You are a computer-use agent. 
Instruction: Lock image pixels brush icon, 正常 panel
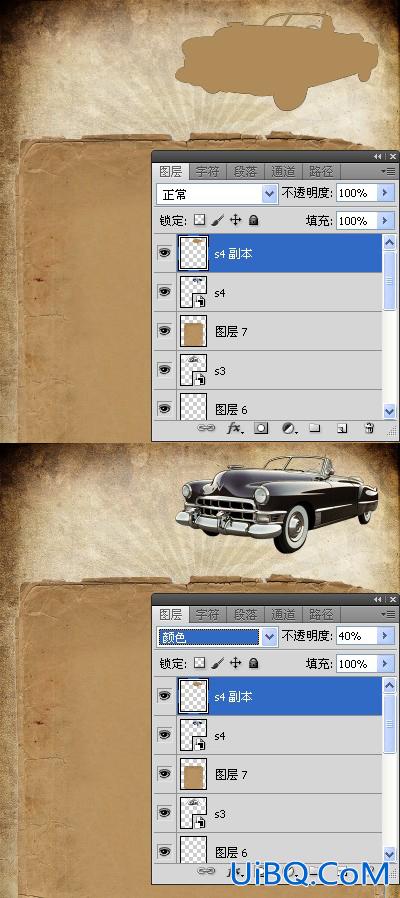click(217, 220)
